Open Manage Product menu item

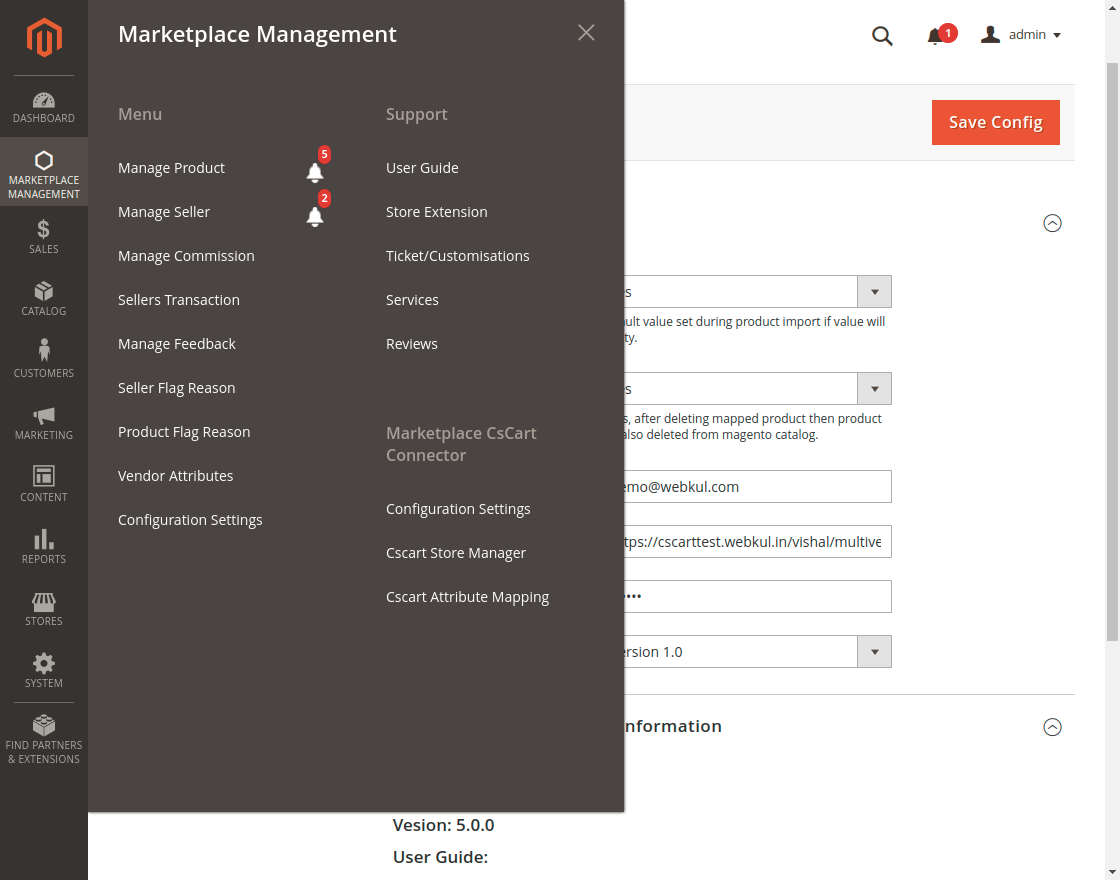(171, 168)
